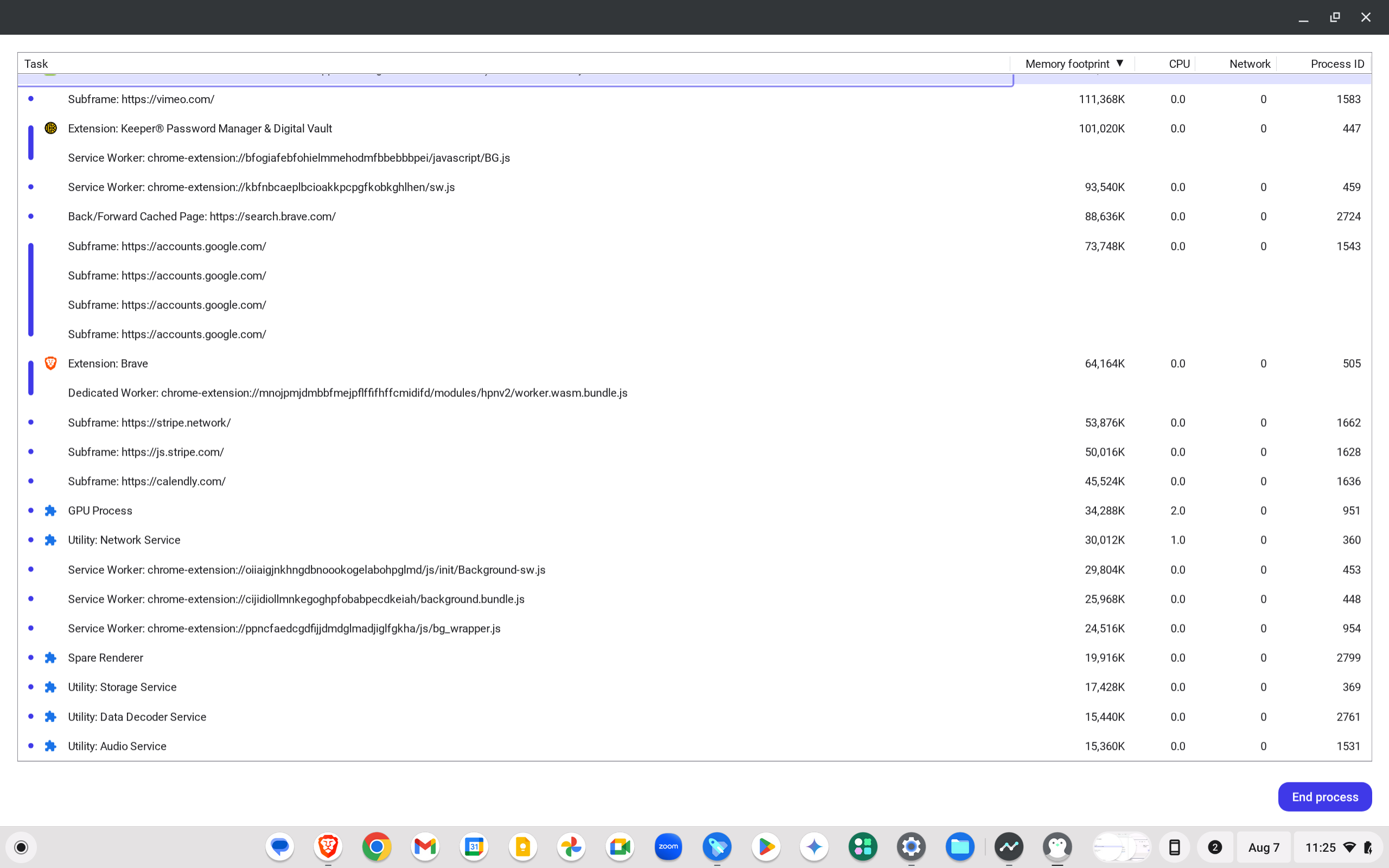
Task: Select the Subframe: https://js.stripe.com/ row
Action: pyautogui.click(x=694, y=452)
